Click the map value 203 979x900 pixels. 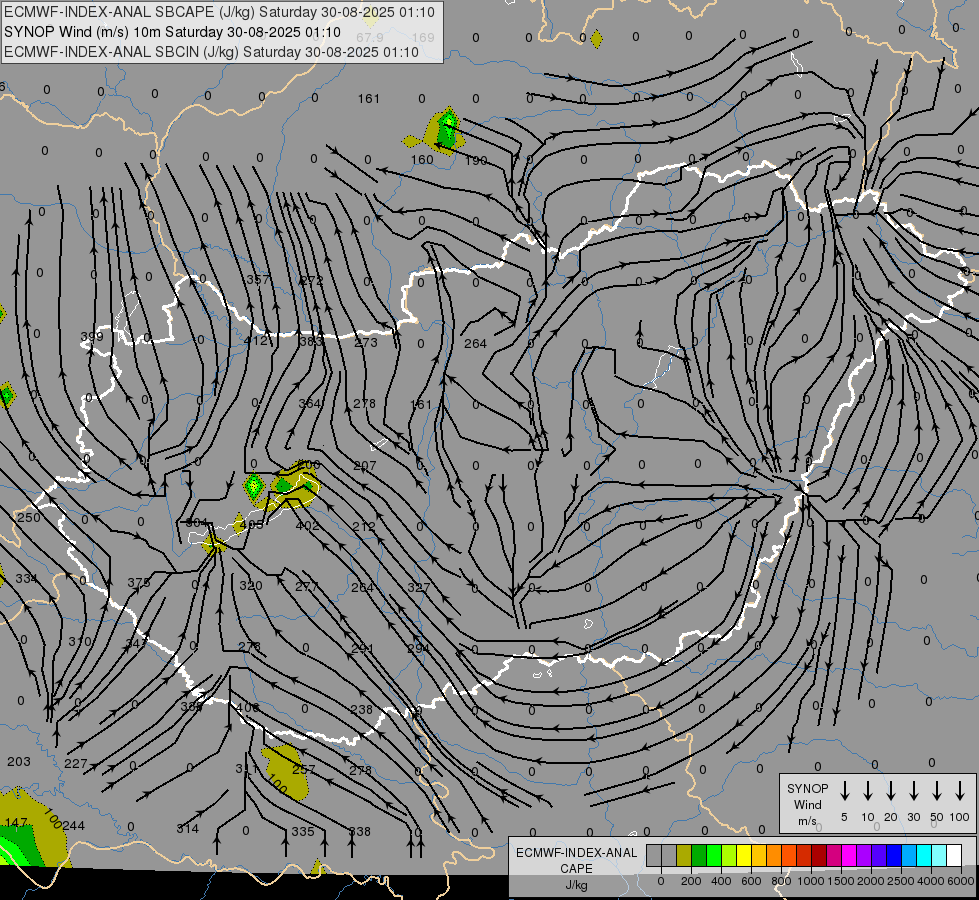coord(19,761)
